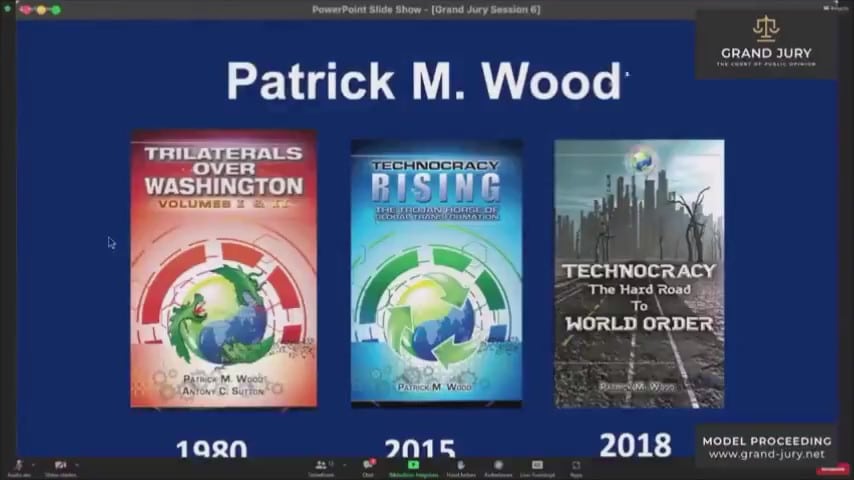Open the participants panel
The image size is (854, 480).
tap(321, 466)
